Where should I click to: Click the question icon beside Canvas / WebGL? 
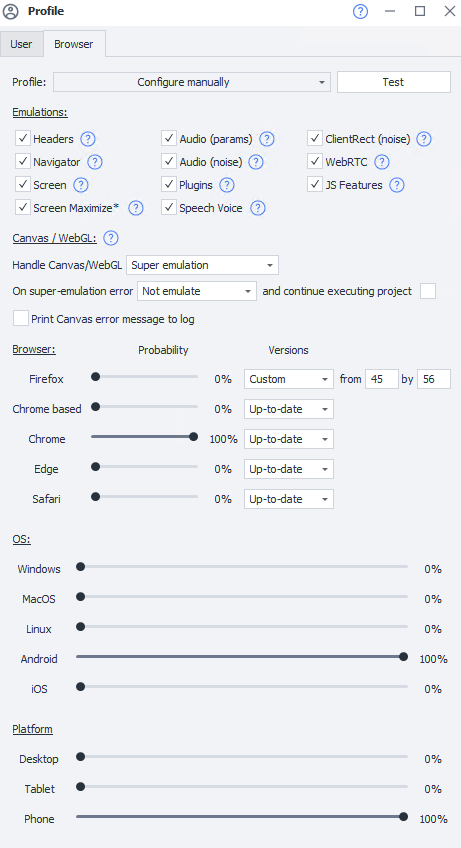pos(111,237)
